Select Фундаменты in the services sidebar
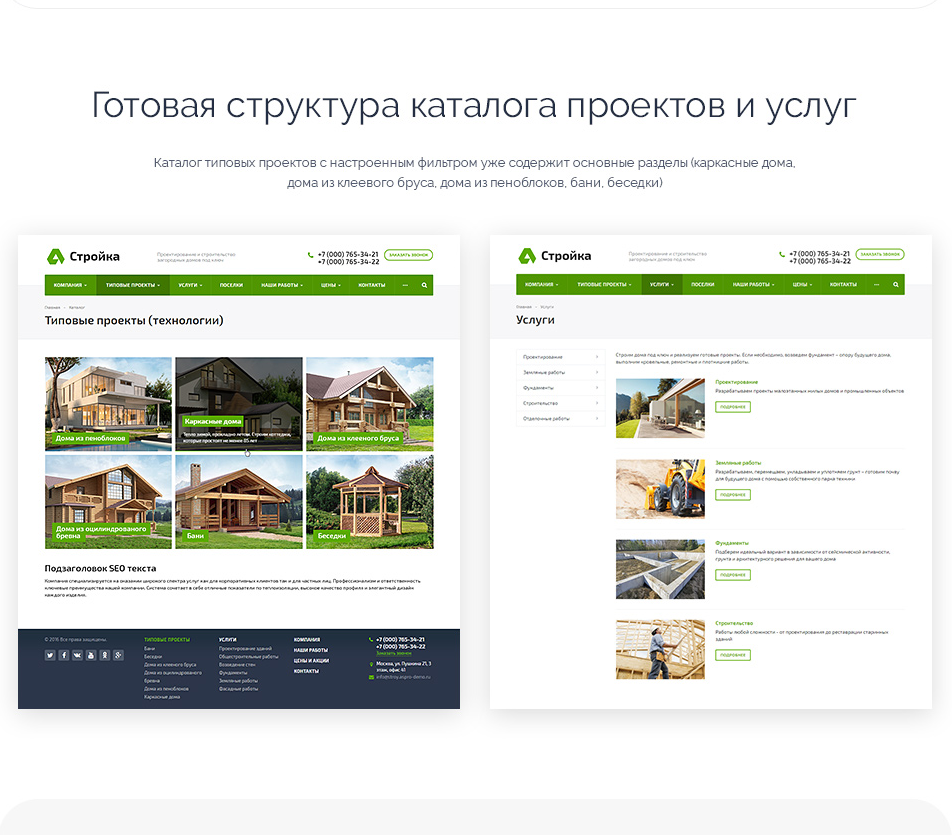Image resolution: width=952 pixels, height=835 pixels. tap(560, 387)
